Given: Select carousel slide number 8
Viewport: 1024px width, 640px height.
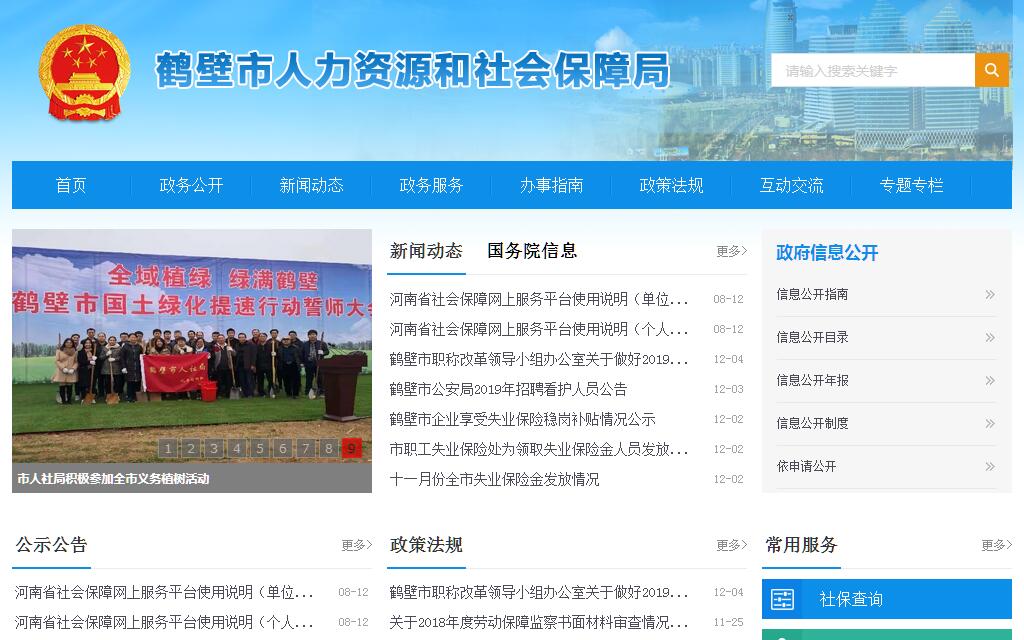Looking at the screenshot, I should point(328,448).
